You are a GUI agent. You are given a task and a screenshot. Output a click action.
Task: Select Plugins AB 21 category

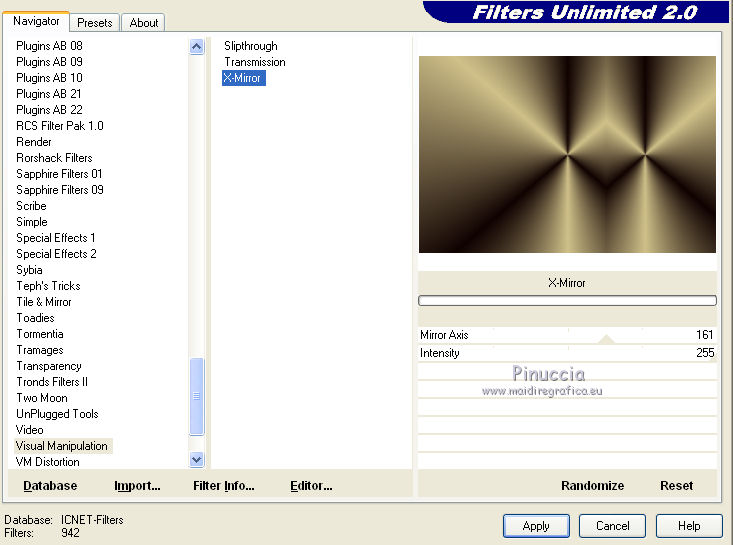(x=49, y=94)
